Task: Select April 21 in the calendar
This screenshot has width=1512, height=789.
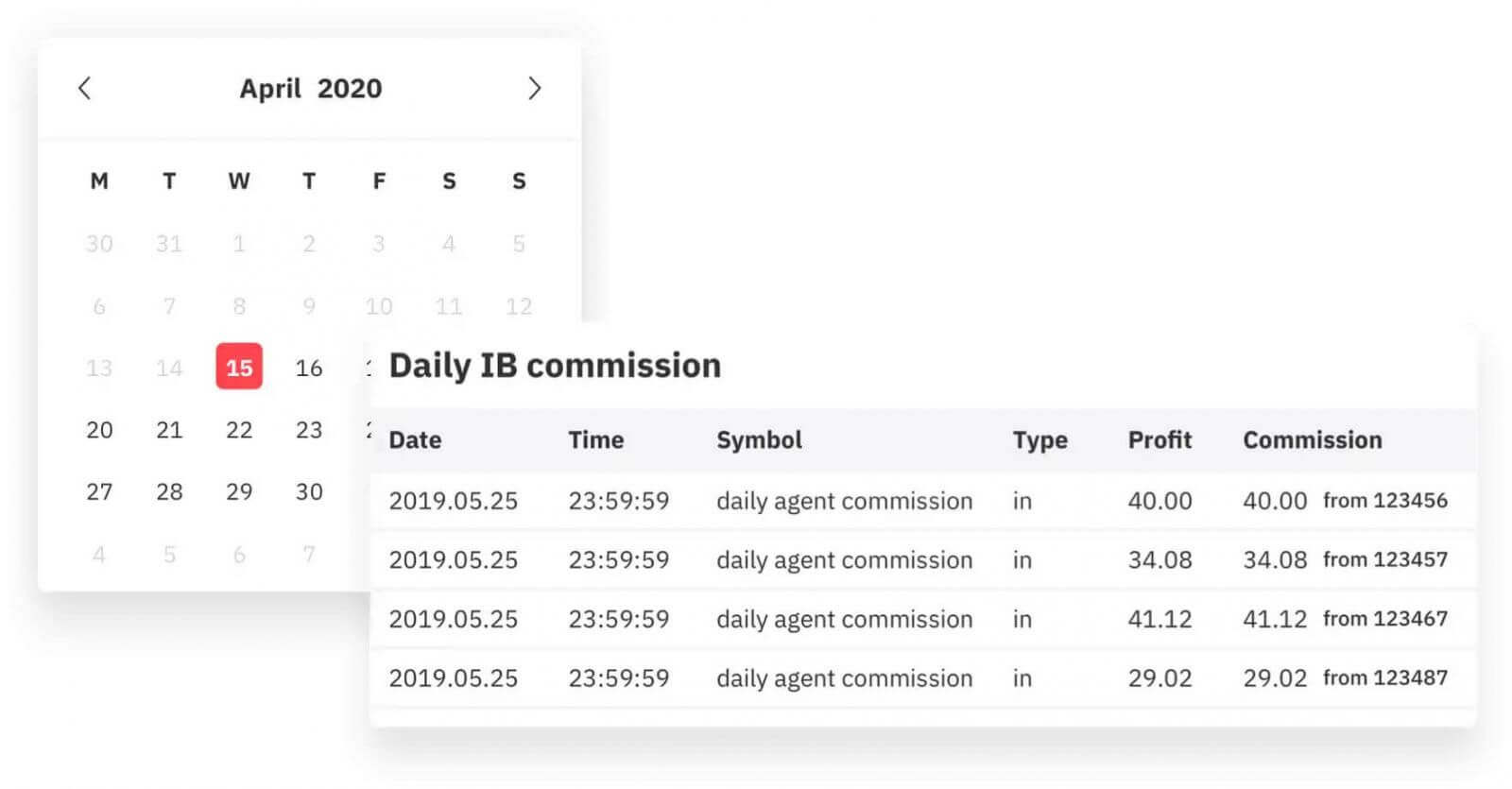Action: pyautogui.click(x=169, y=430)
